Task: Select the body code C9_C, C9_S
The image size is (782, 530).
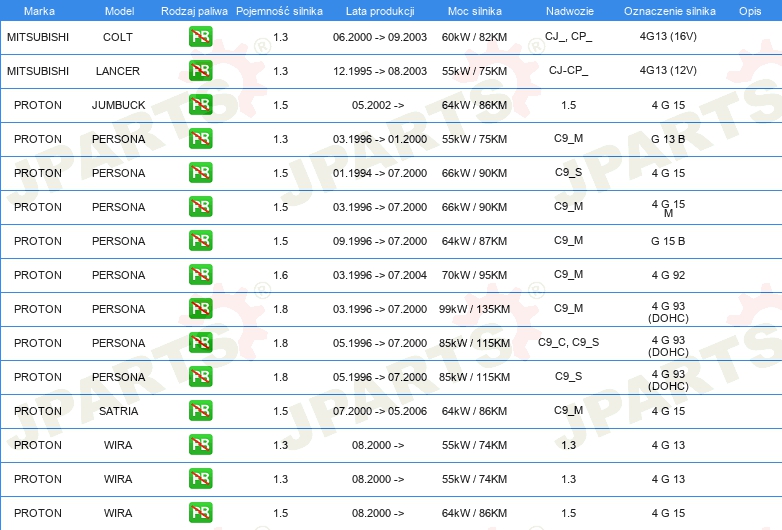Action: [569, 342]
